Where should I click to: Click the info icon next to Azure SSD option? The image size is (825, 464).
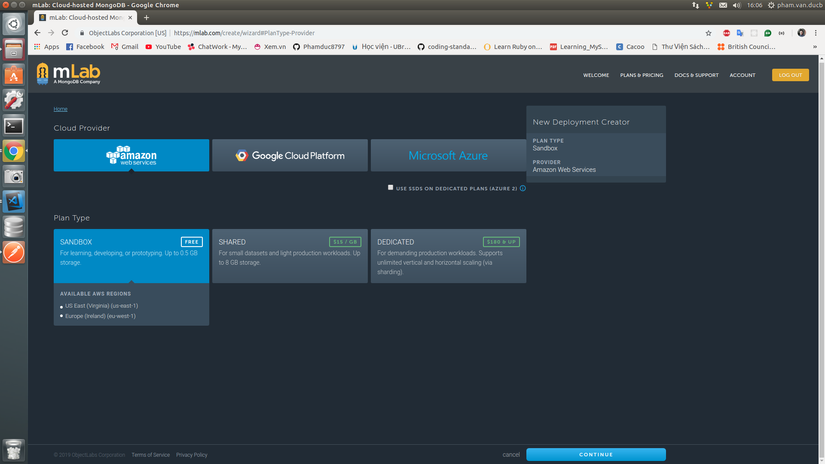(522, 188)
